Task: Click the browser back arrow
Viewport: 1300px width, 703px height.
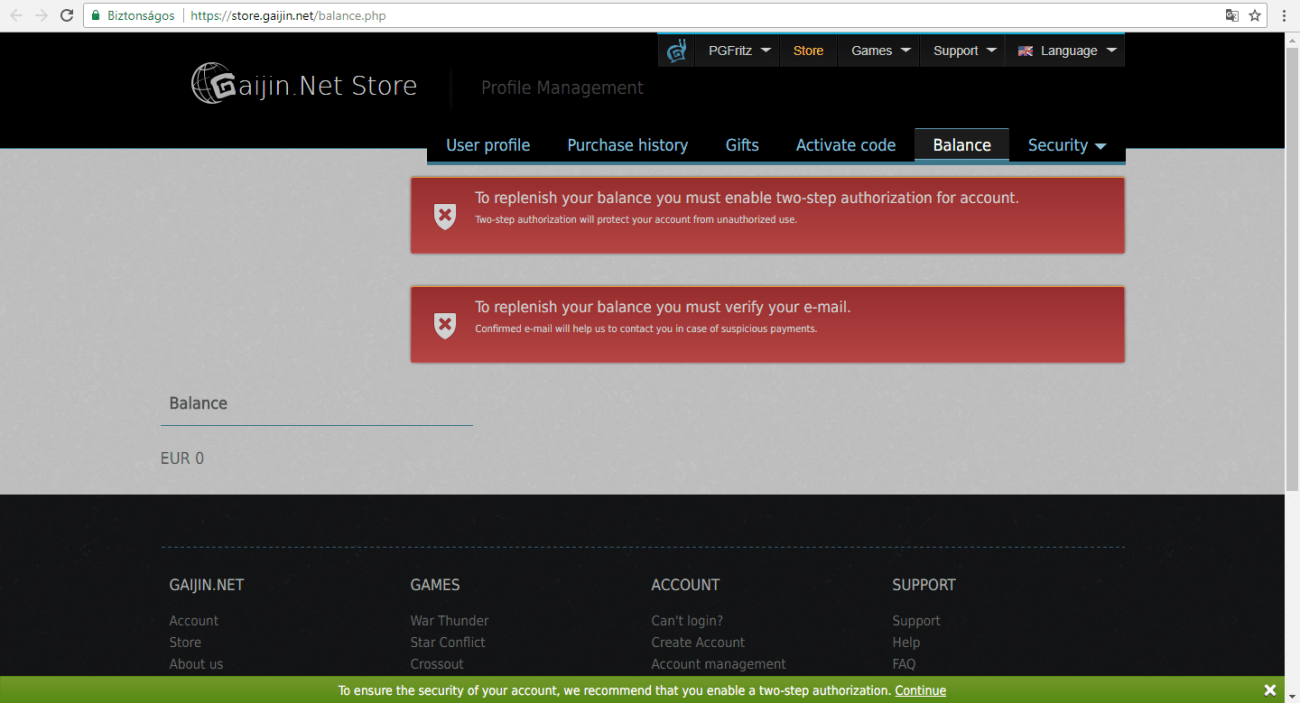Action: coord(16,15)
